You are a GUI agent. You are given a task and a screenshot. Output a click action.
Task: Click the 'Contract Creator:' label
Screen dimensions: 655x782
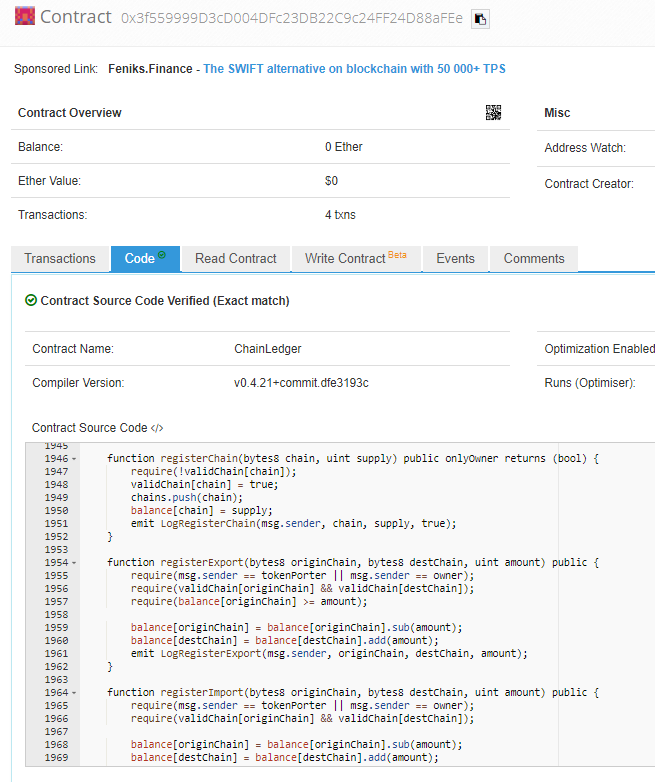589,184
